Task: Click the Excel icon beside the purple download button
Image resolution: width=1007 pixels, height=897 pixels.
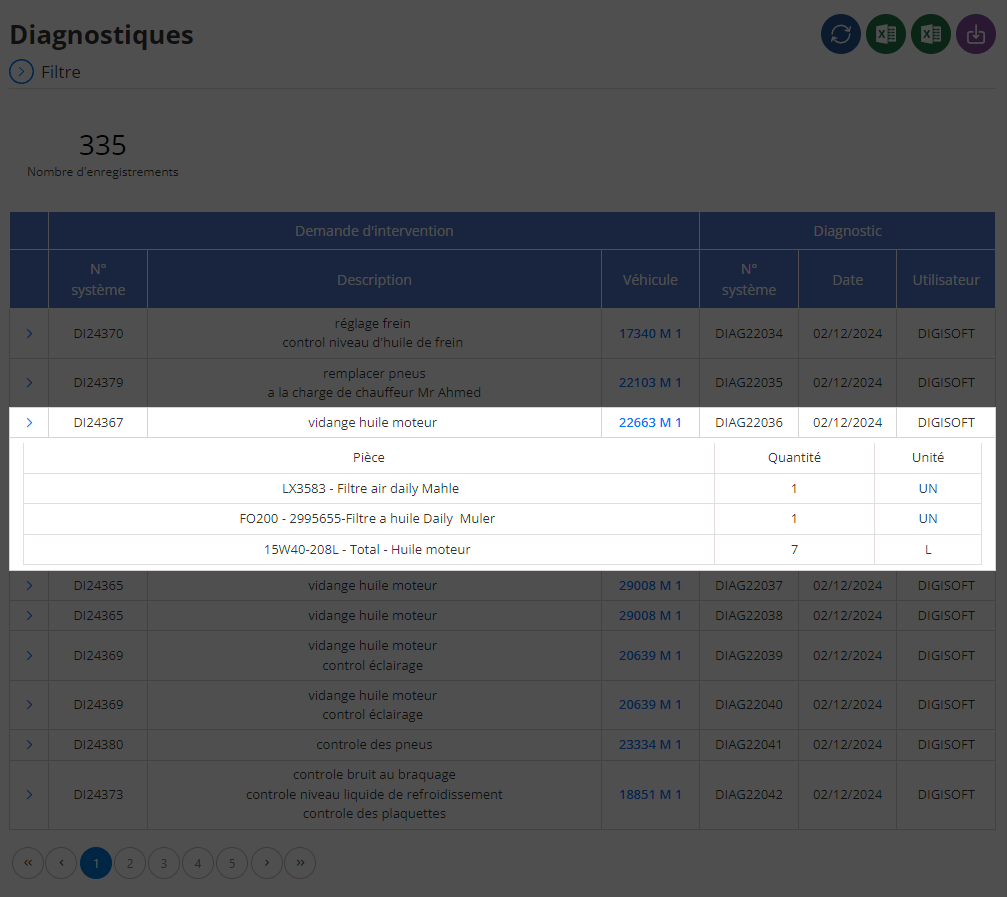Action: [x=931, y=34]
